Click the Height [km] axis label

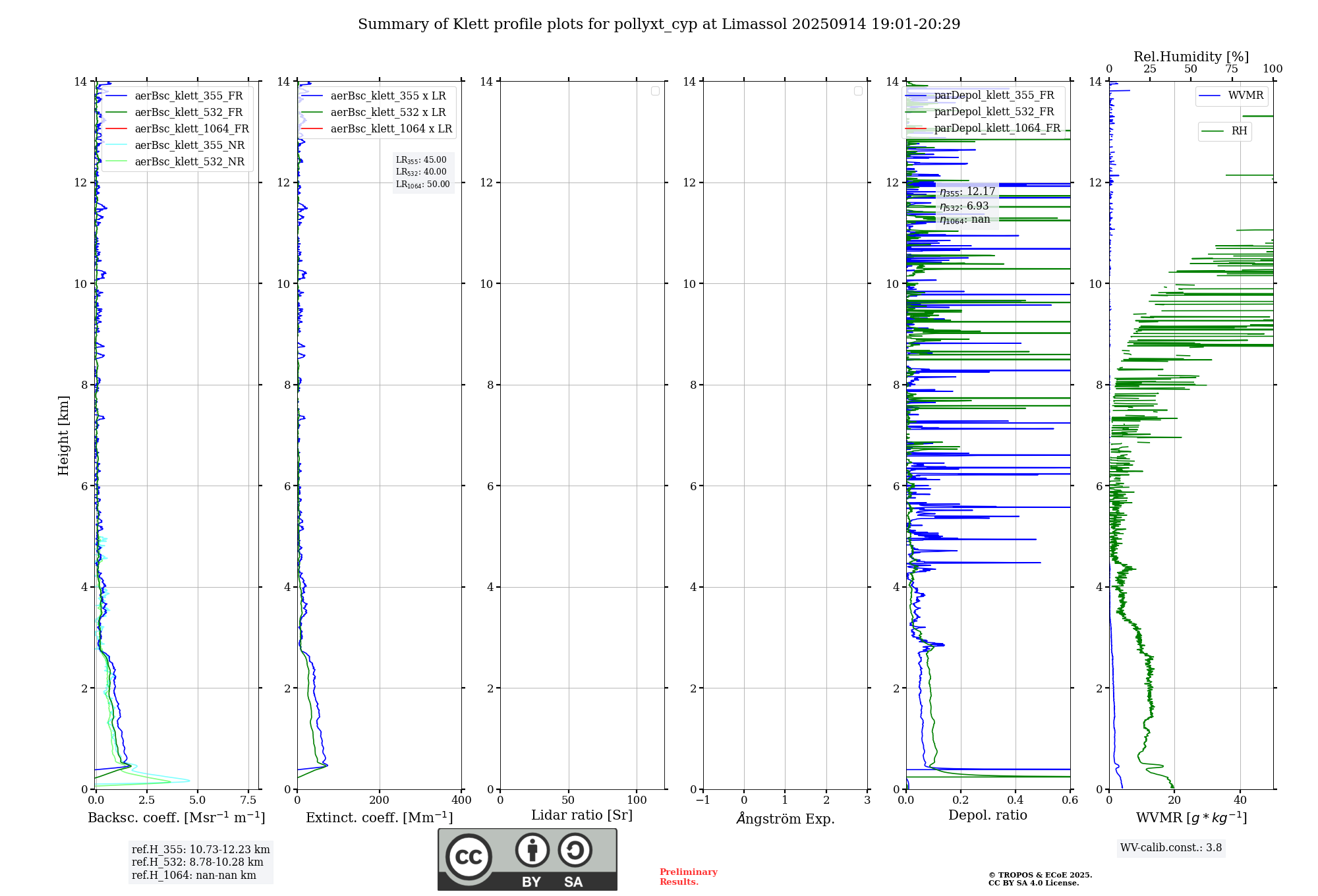pos(63,435)
